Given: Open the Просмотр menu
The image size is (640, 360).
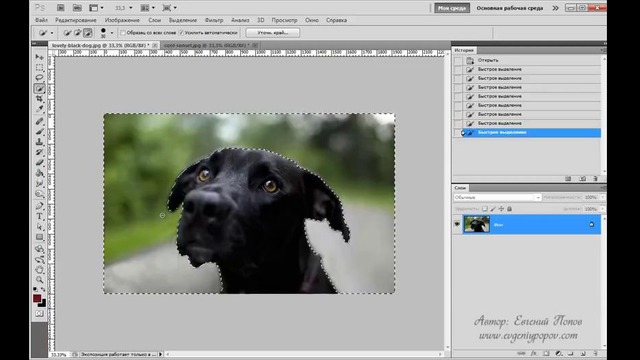Looking at the screenshot, I should pyautogui.click(x=284, y=20).
